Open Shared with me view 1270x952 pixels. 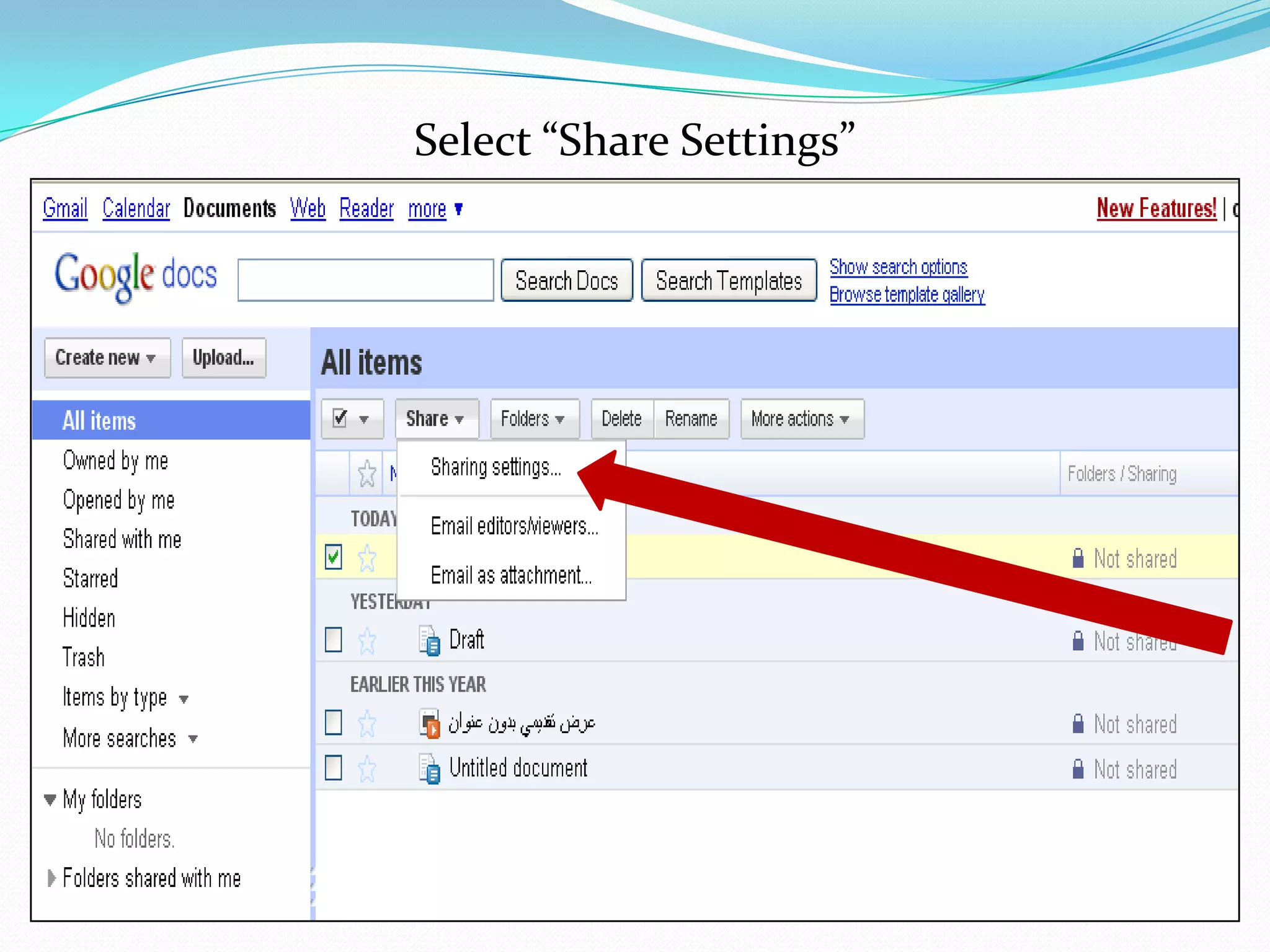[122, 539]
